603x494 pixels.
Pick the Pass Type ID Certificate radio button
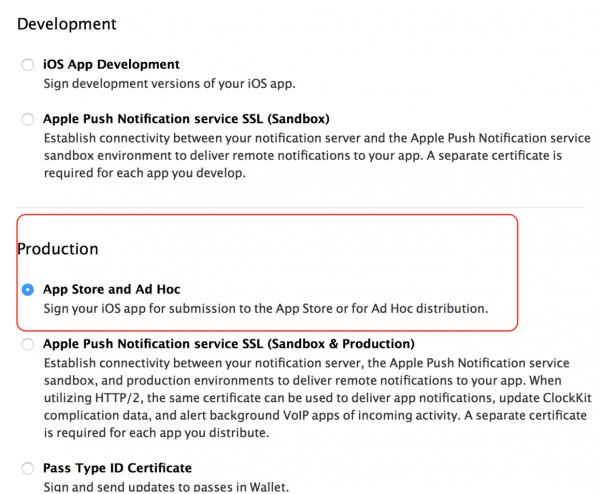click(27, 468)
